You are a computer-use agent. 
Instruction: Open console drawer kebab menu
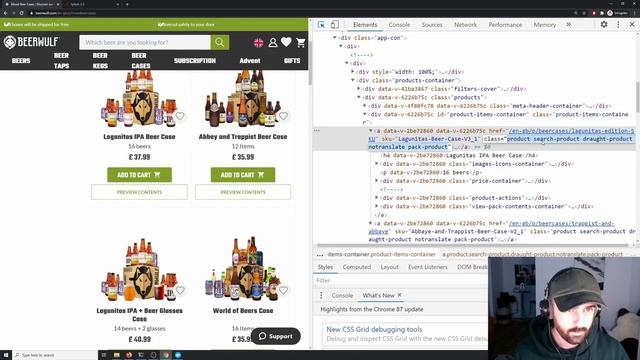pyautogui.click(x=321, y=295)
